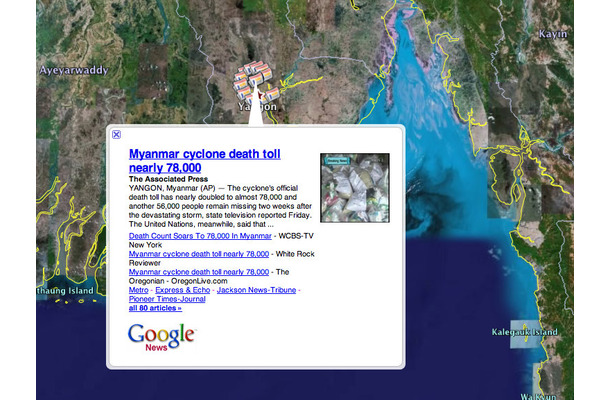Open the Jackson News-Tribune link

click(256, 290)
